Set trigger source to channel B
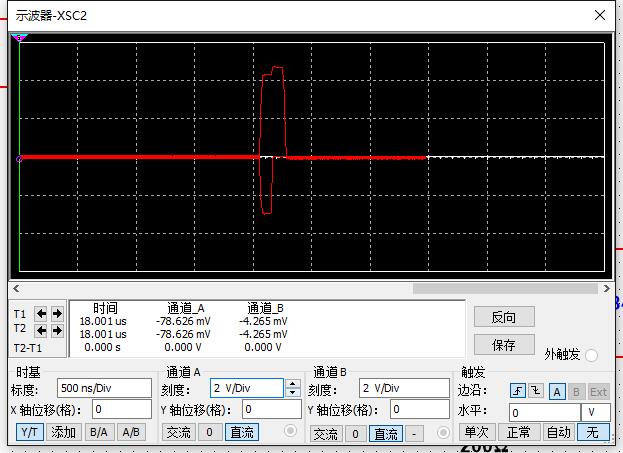Viewport: 623px width, 453px height. pyautogui.click(x=576, y=392)
